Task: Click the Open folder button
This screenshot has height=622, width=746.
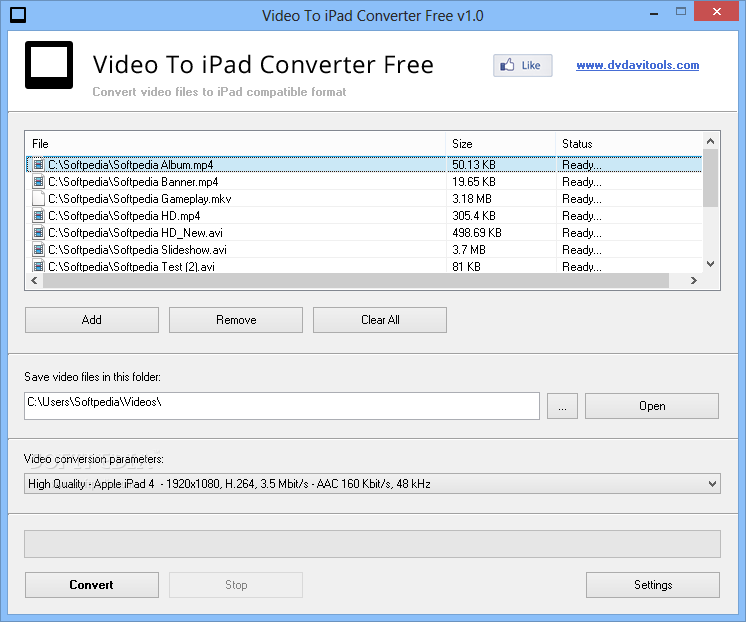Action: click(x=652, y=406)
